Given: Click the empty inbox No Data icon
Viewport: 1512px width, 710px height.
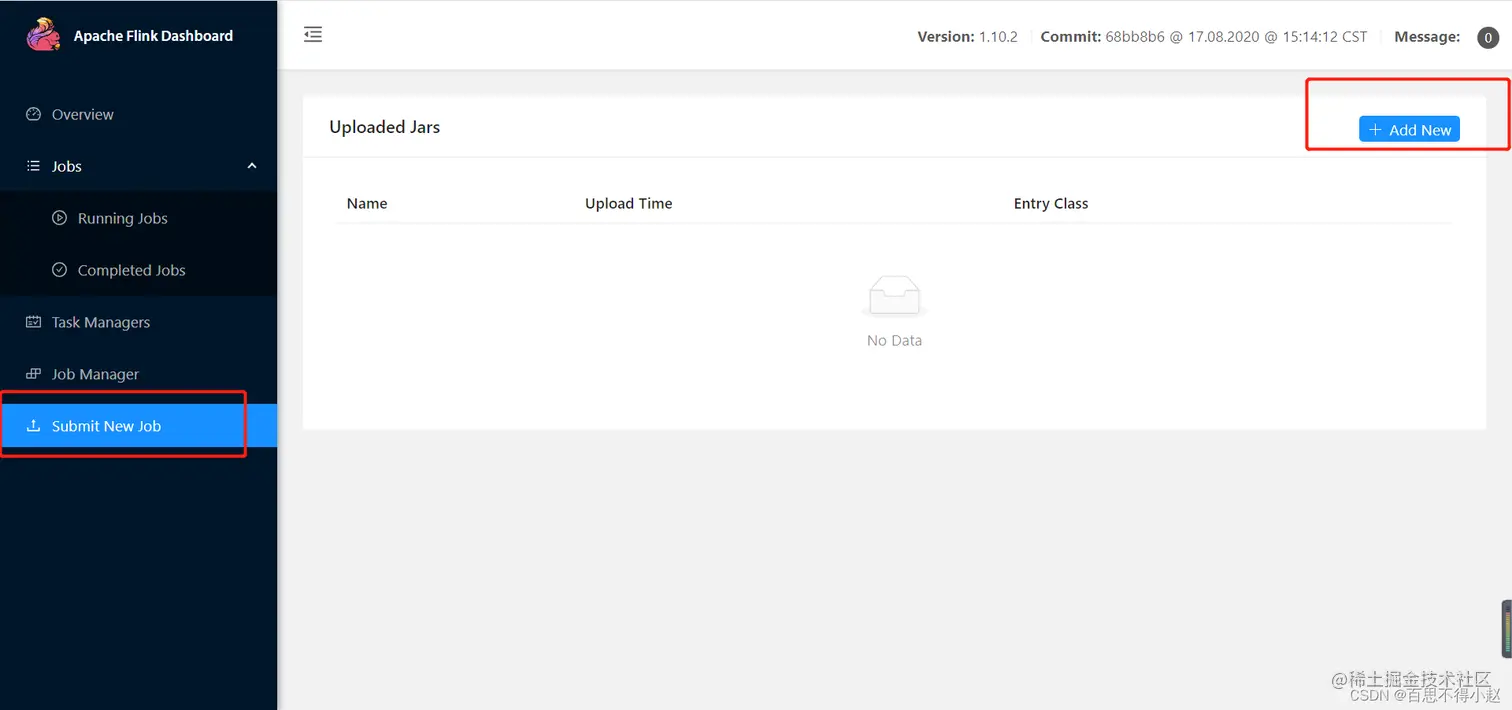Looking at the screenshot, I should 894,297.
